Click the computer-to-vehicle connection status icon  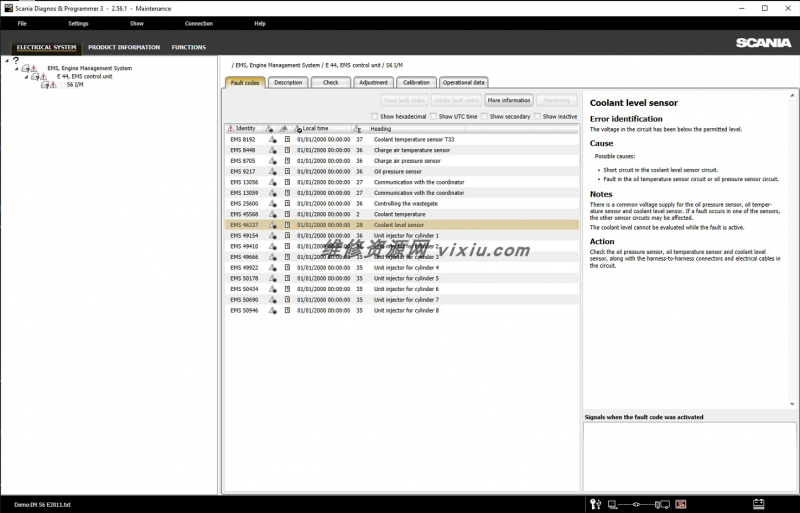point(639,504)
